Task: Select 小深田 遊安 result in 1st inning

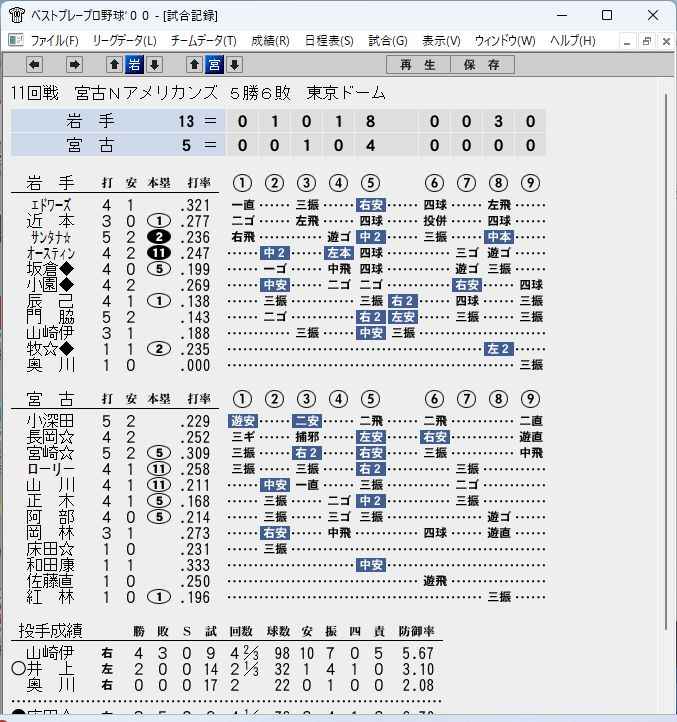Action: point(243,421)
